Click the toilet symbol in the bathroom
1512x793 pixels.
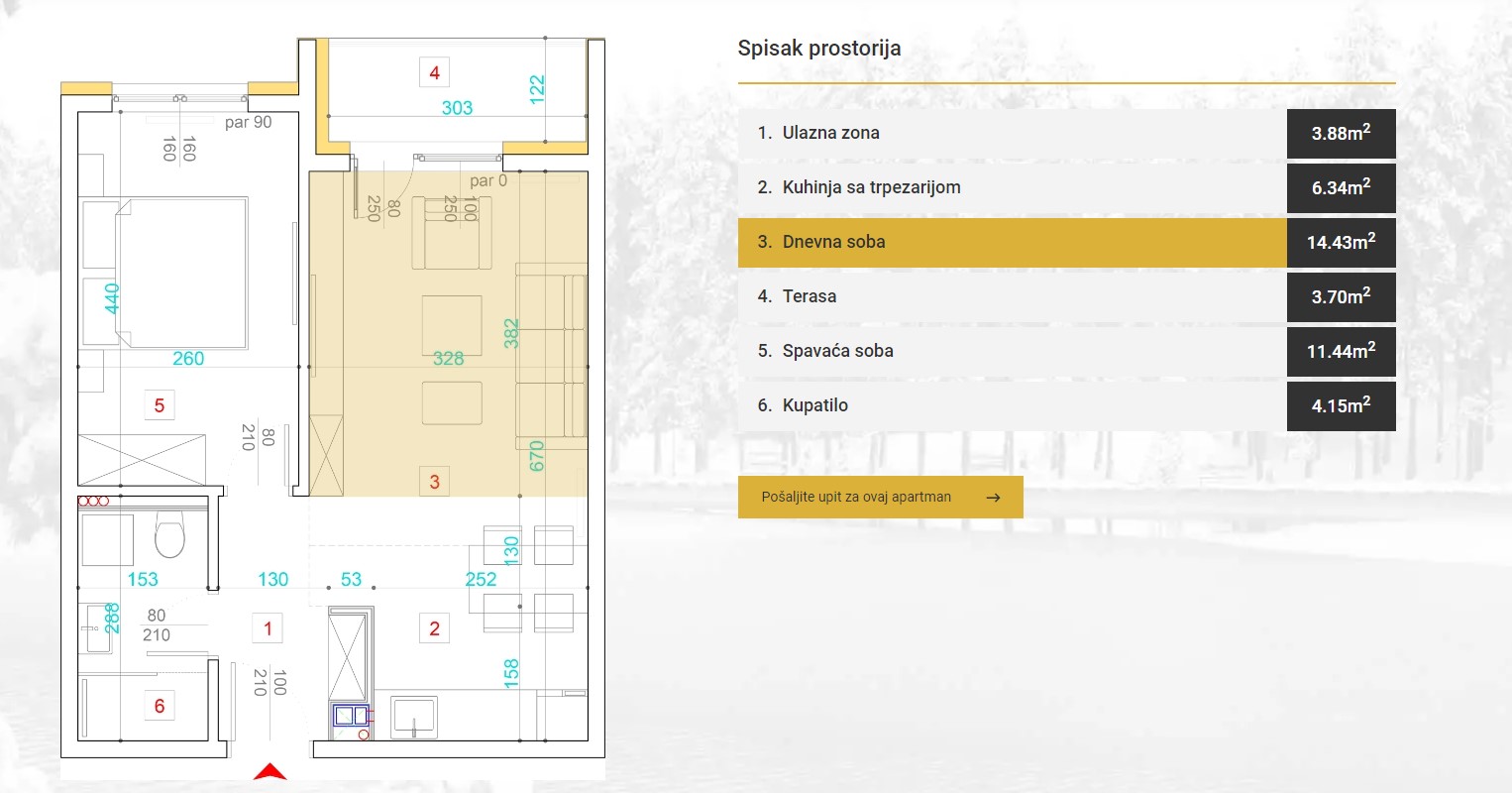coord(169,534)
